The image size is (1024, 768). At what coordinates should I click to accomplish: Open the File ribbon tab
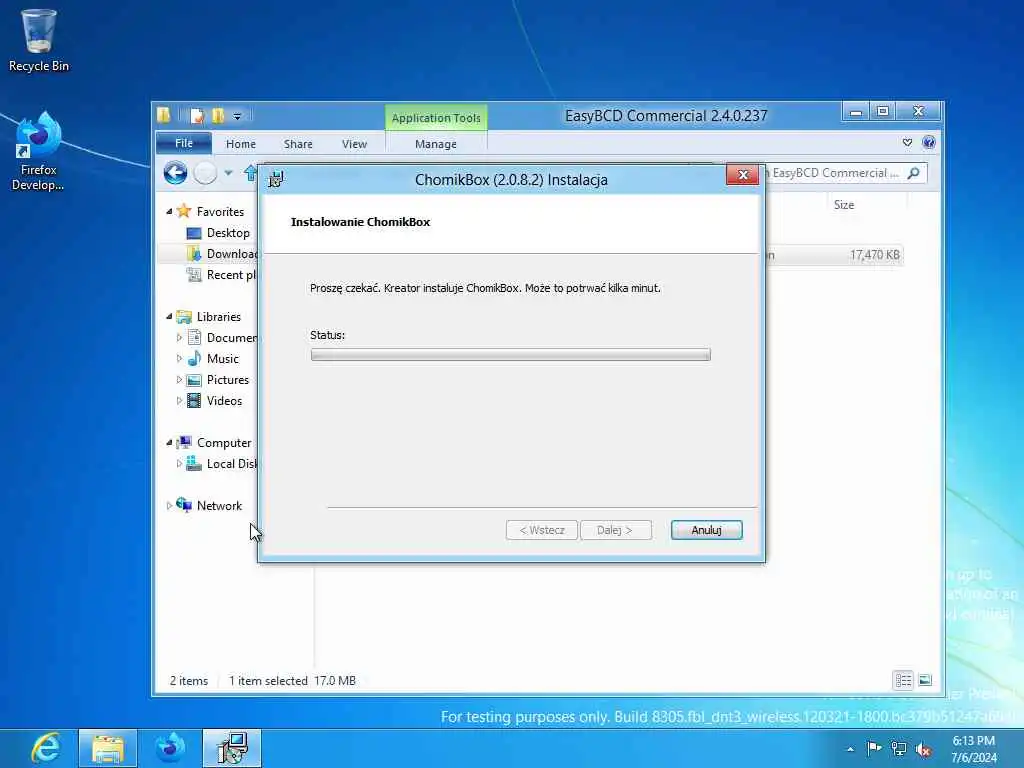(184, 143)
